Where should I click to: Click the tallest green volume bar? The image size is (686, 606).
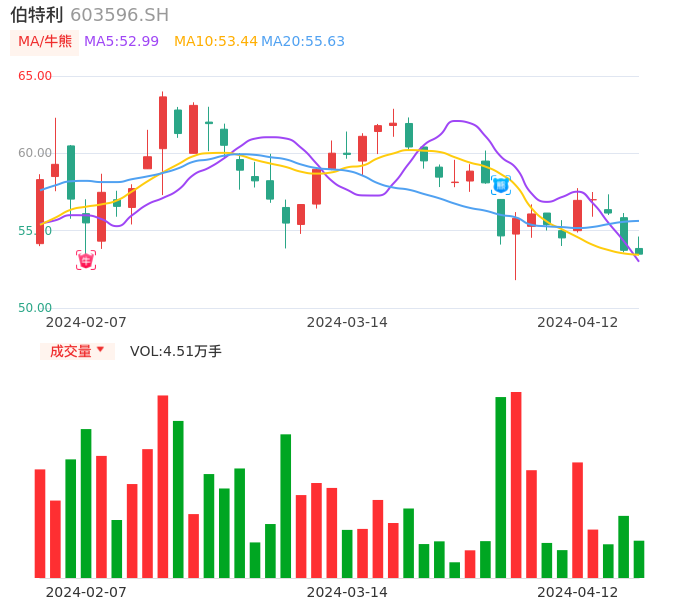[x=500, y=487]
